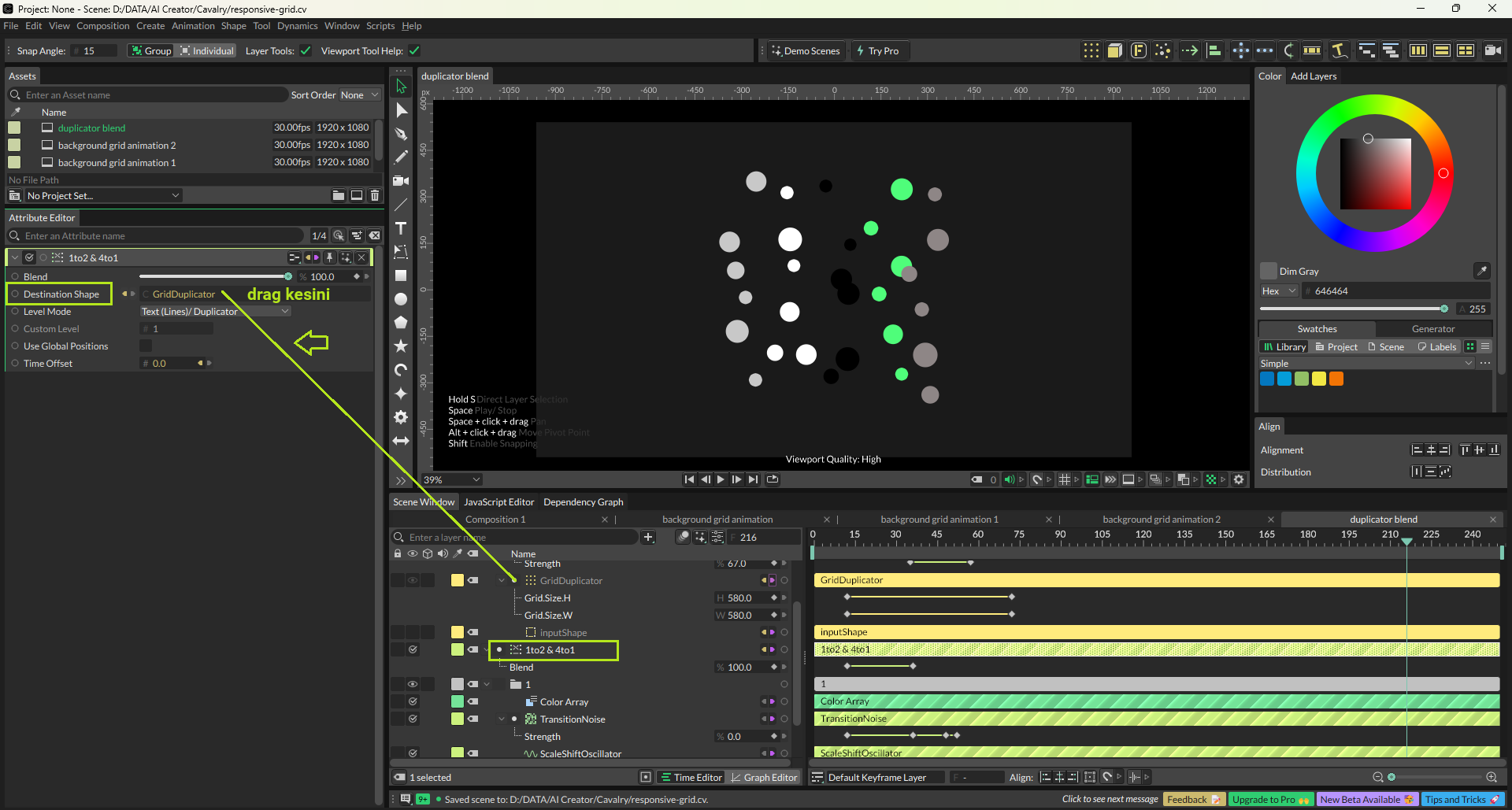Viewport: 1512px width, 810px height.
Task: Toggle the Layer Tools checkbox
Action: (306, 51)
